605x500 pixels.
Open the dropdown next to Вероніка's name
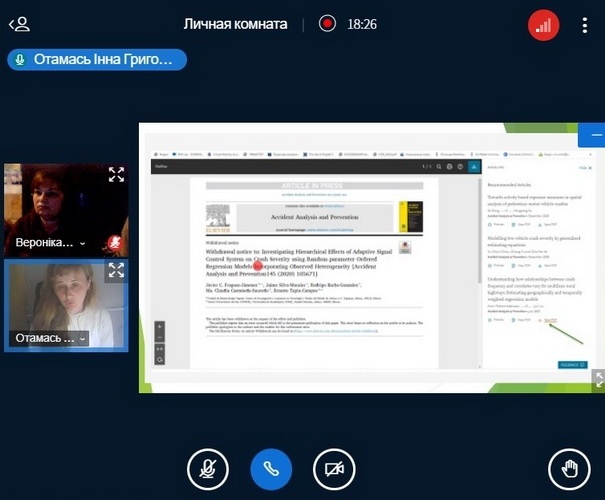tap(83, 243)
